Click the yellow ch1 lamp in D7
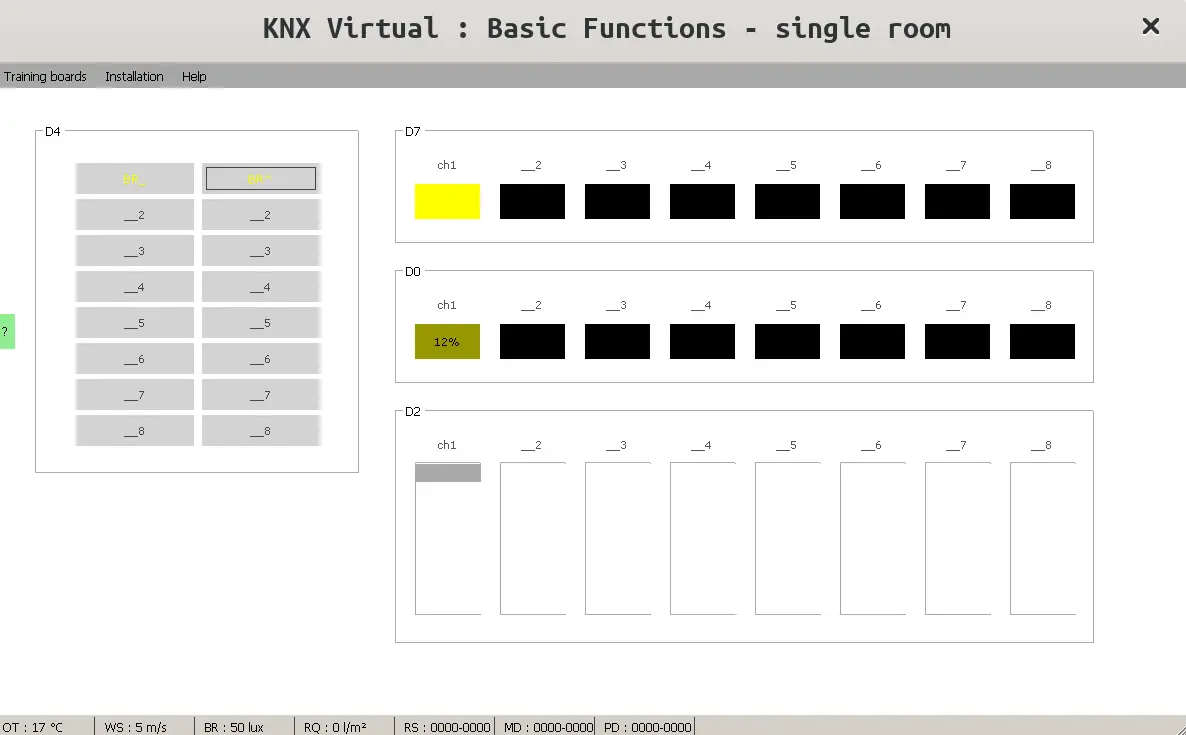This screenshot has width=1186, height=735. coord(447,201)
